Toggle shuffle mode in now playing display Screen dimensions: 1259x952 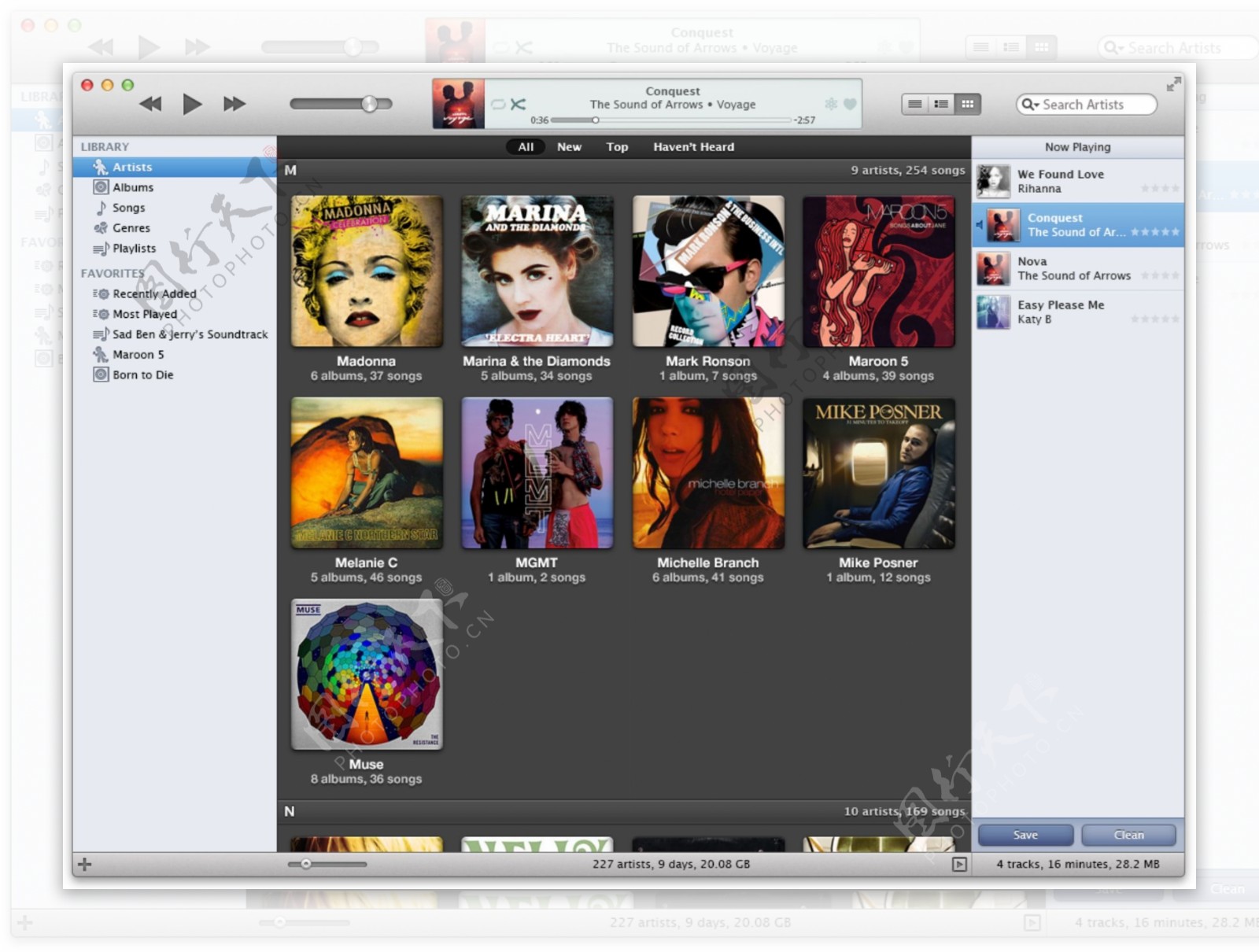[x=518, y=104]
